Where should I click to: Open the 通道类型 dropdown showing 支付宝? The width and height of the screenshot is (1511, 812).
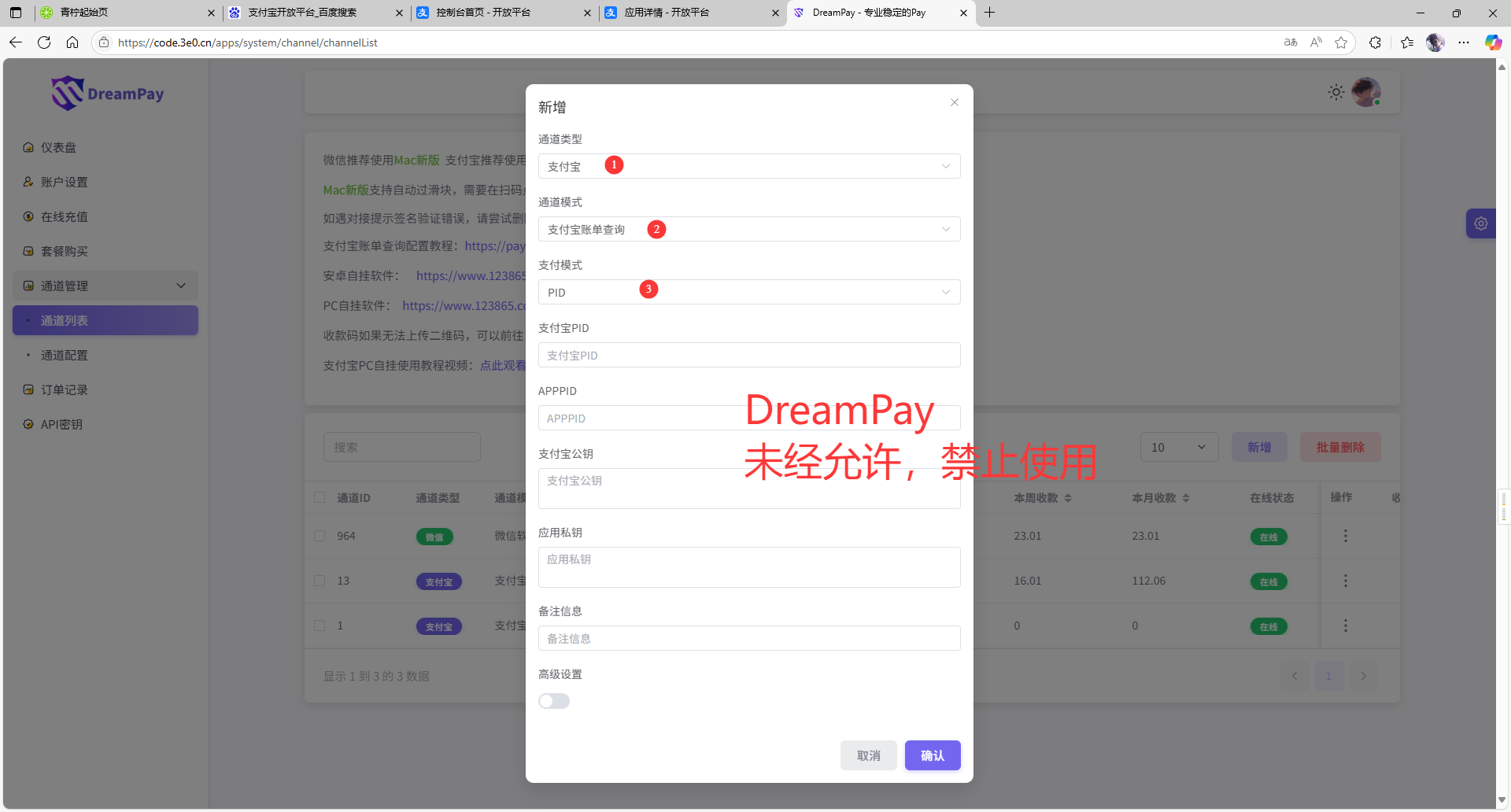click(x=748, y=166)
